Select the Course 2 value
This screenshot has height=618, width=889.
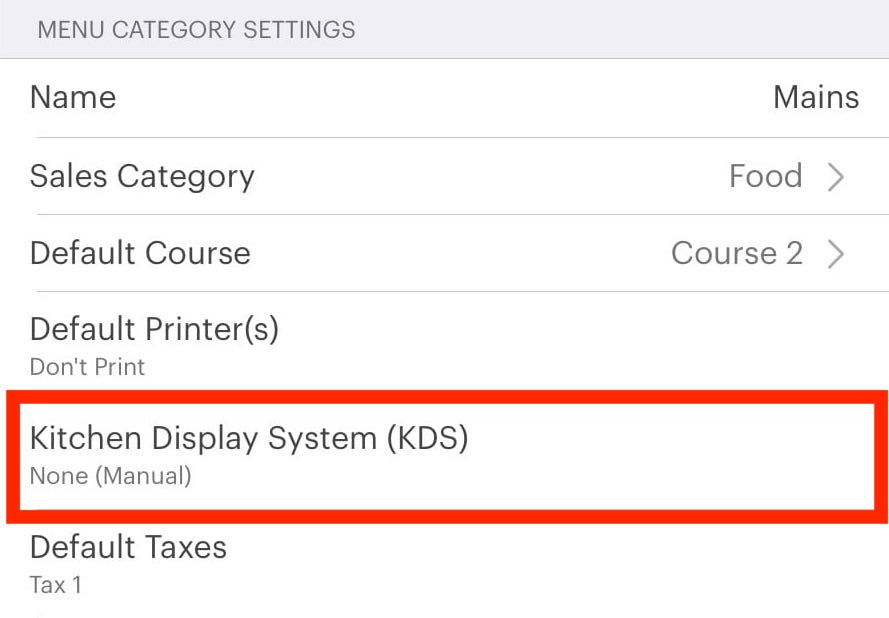(x=737, y=253)
